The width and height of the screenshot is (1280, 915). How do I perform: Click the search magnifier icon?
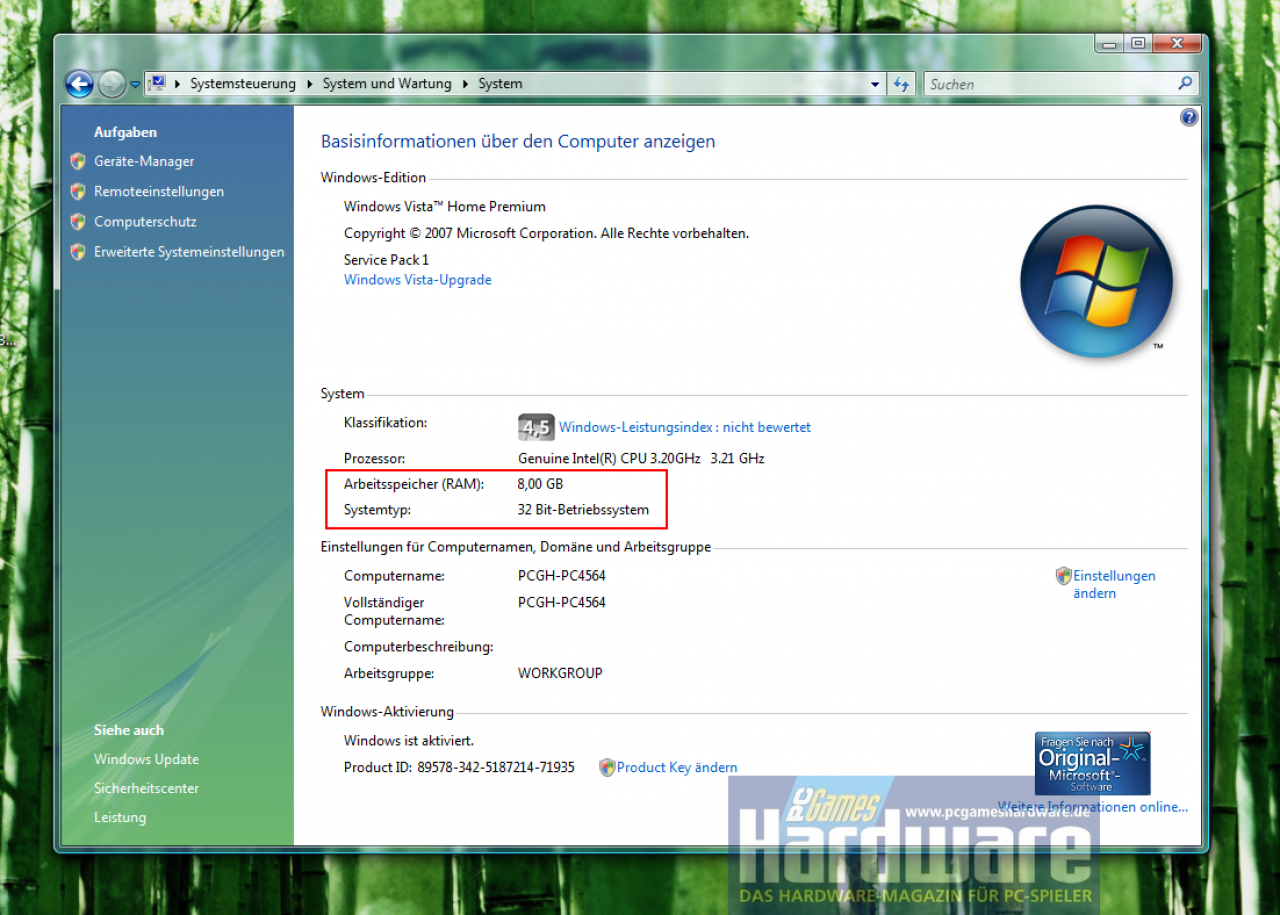coord(1185,84)
